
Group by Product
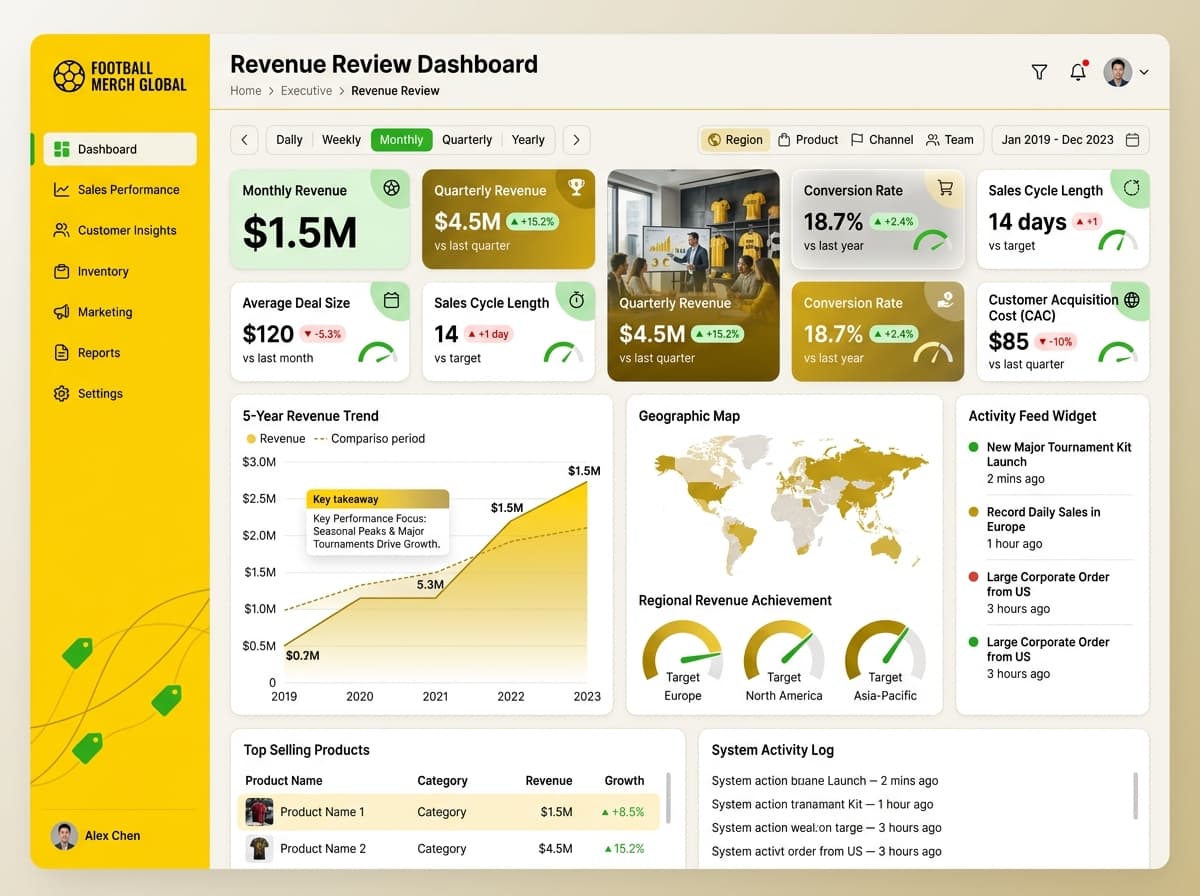tap(808, 140)
